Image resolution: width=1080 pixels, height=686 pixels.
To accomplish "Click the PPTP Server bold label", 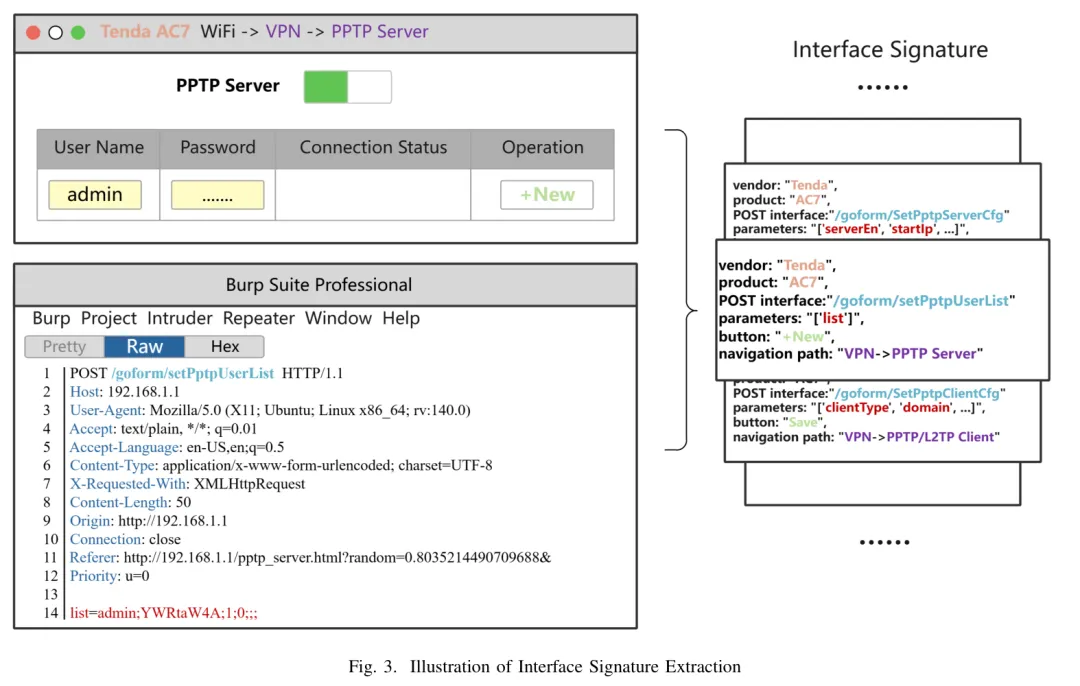I will 228,86.
